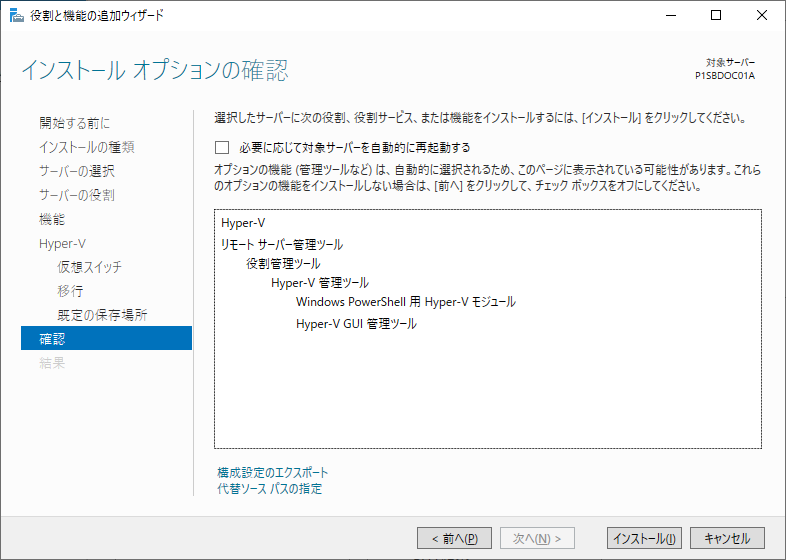This screenshot has height=560, width=786.
Task: Select リモート サーバー管理ツール in the list
Action: pos(282,245)
